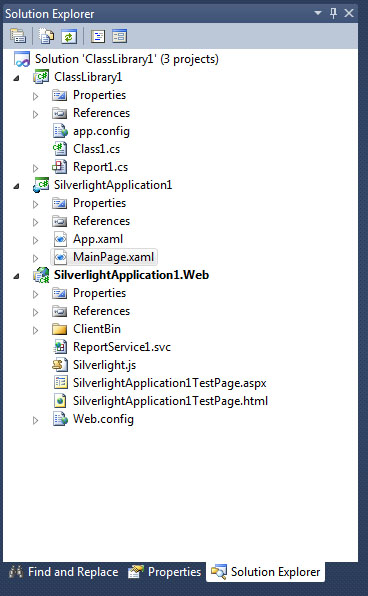Click the ClassLibrary1 C# project icon
The image size is (368, 596).
tap(41, 77)
